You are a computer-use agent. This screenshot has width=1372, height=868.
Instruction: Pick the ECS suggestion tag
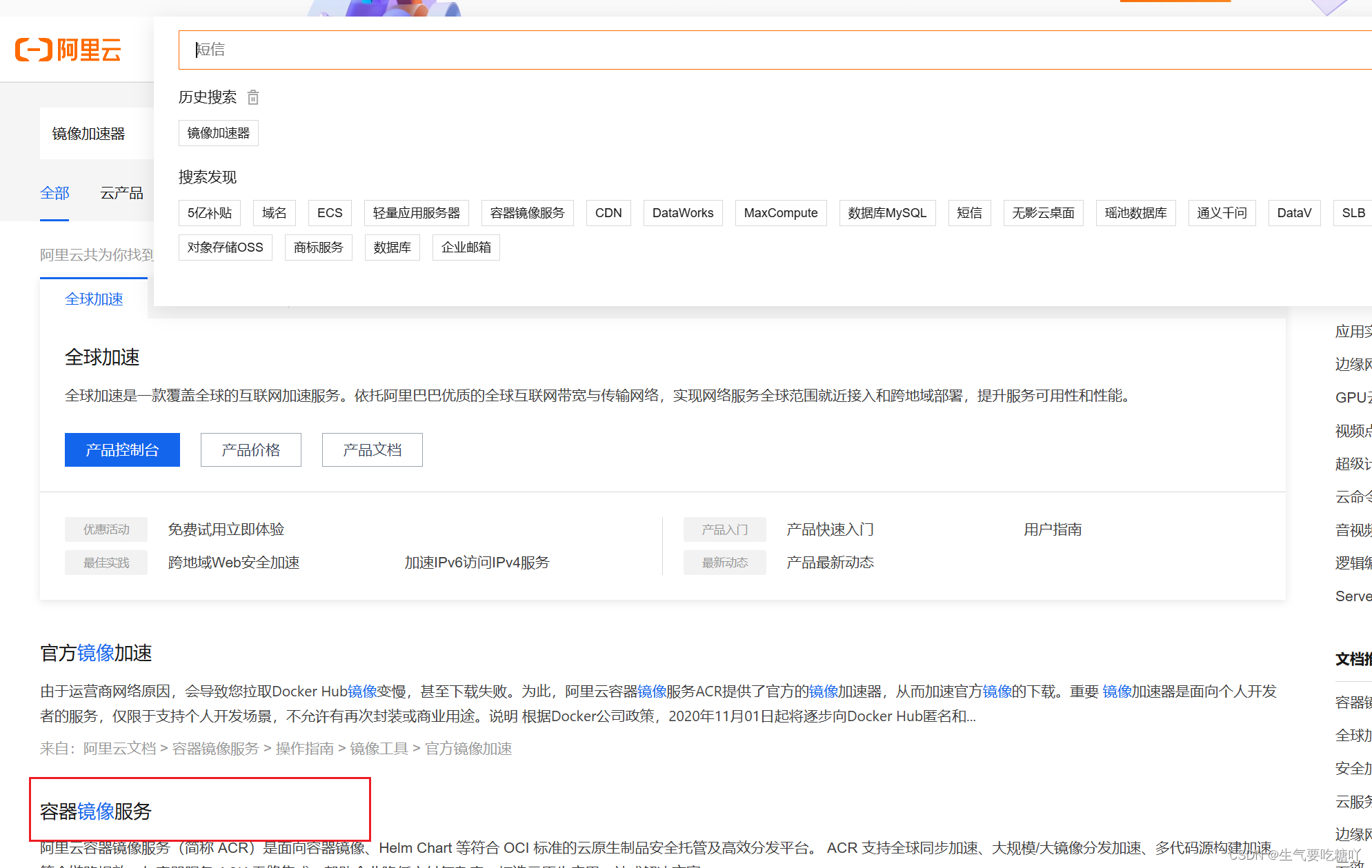pyautogui.click(x=330, y=213)
